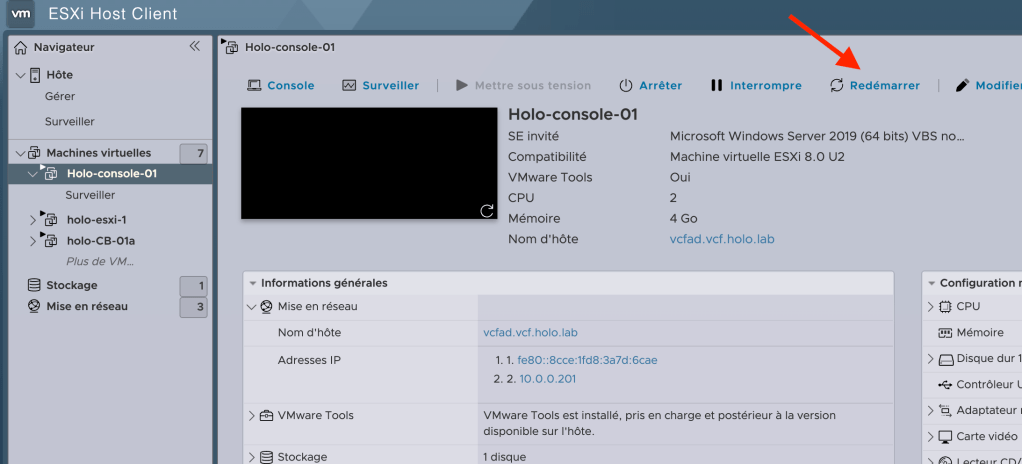The image size is (1022, 464).
Task: Select Stockage in the navigator
Action: tap(72, 285)
